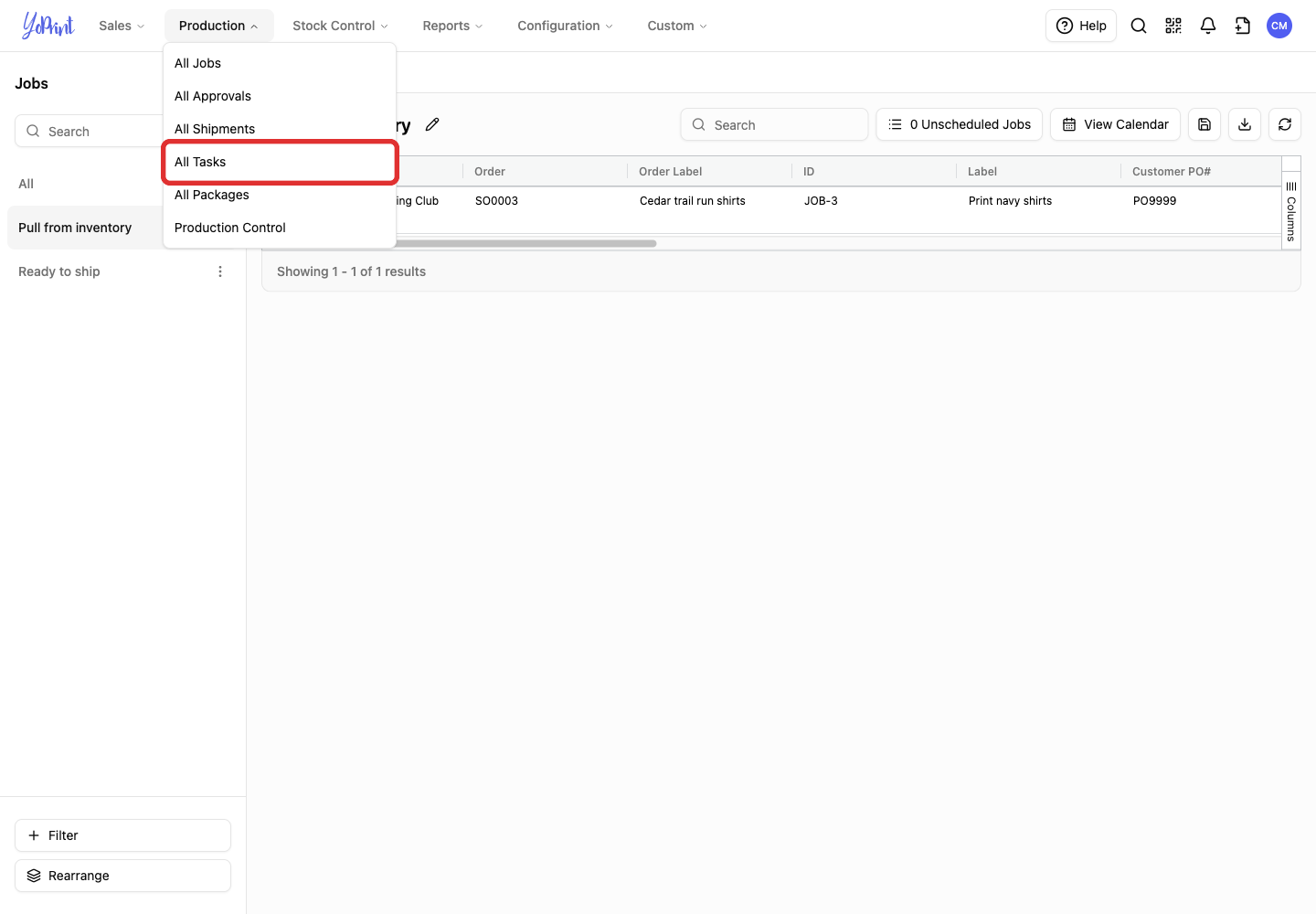Sort by the Order column header

pyautogui.click(x=545, y=171)
